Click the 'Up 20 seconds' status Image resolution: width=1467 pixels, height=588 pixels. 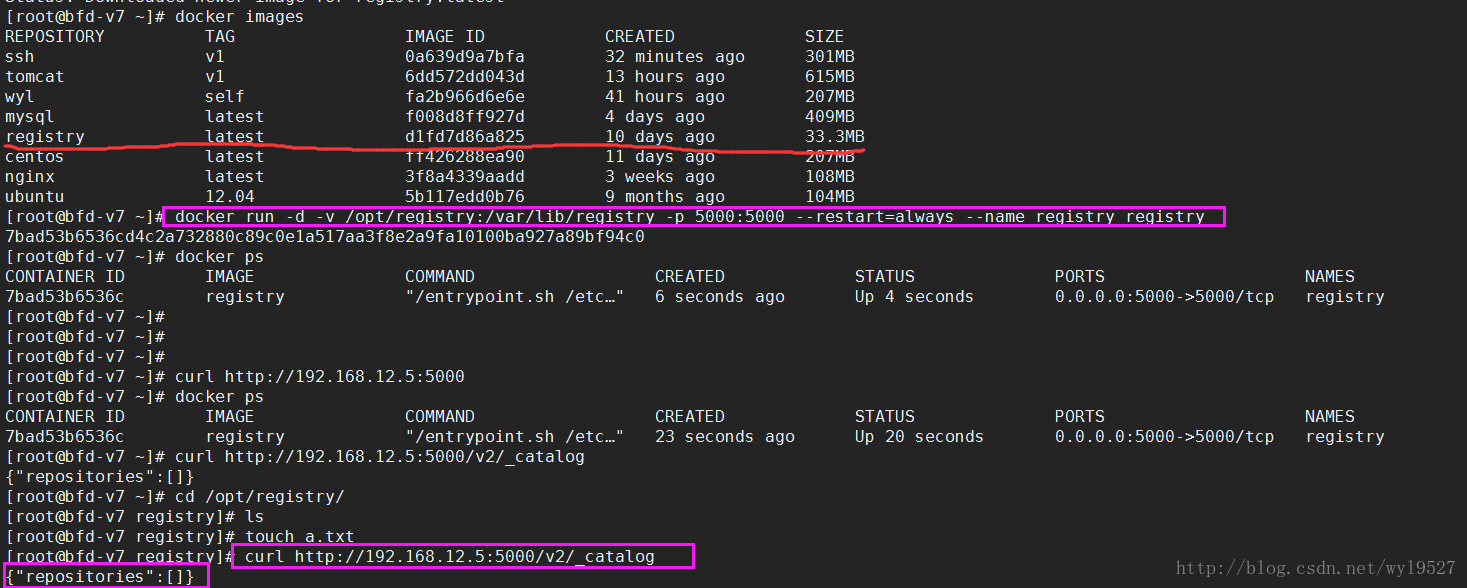click(x=919, y=436)
